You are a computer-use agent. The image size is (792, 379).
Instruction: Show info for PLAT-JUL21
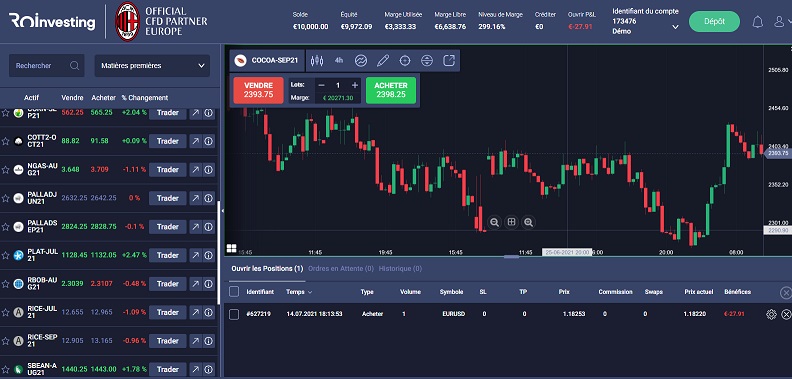pyautogui.click(x=209, y=255)
